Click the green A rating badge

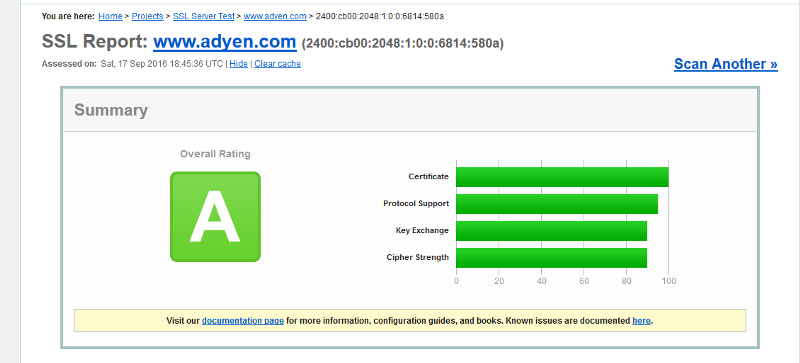215,216
